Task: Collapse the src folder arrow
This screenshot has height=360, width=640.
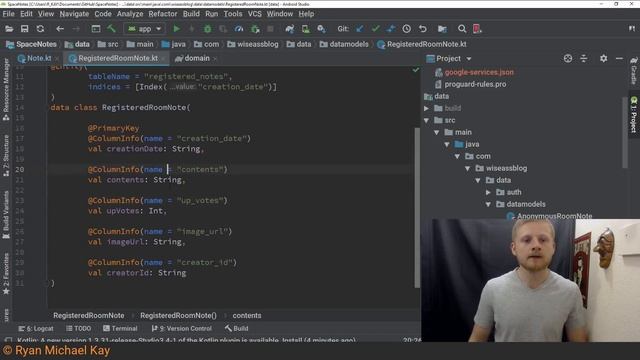Action: (427, 120)
